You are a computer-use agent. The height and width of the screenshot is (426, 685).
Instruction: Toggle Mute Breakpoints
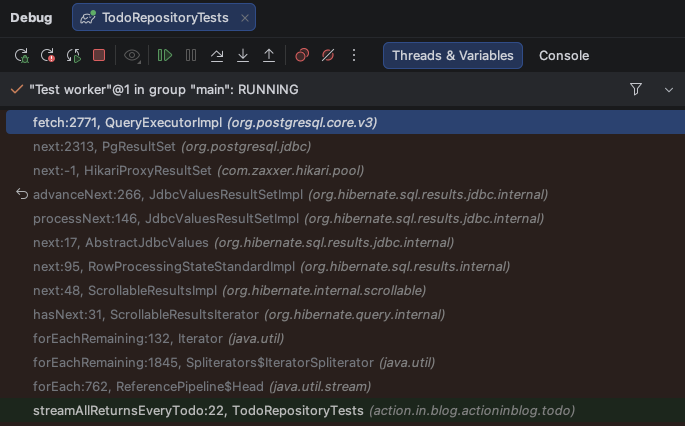328,55
